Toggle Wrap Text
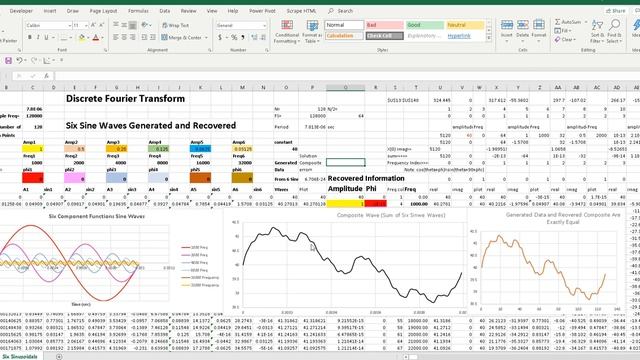This screenshot has width=640, height=360. click(x=175, y=25)
